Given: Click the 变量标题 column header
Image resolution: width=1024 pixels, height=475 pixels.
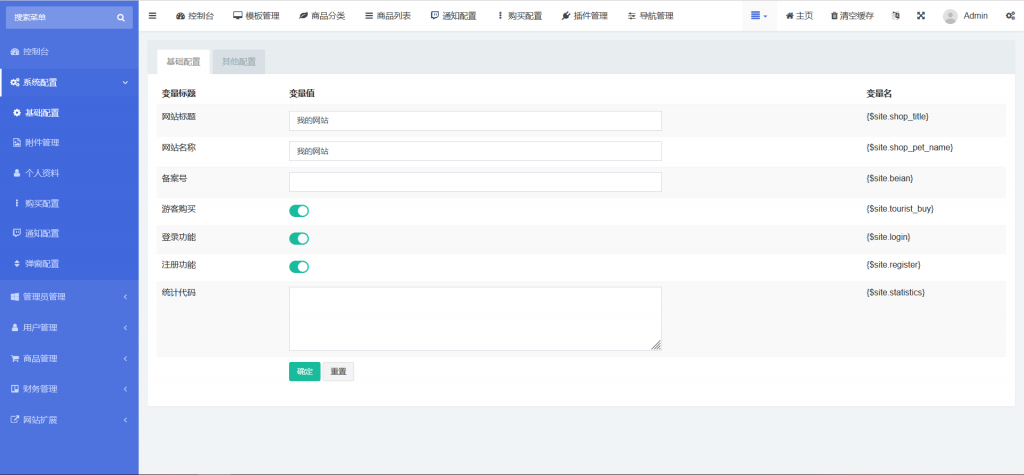Looking at the screenshot, I should pyautogui.click(x=178, y=93).
